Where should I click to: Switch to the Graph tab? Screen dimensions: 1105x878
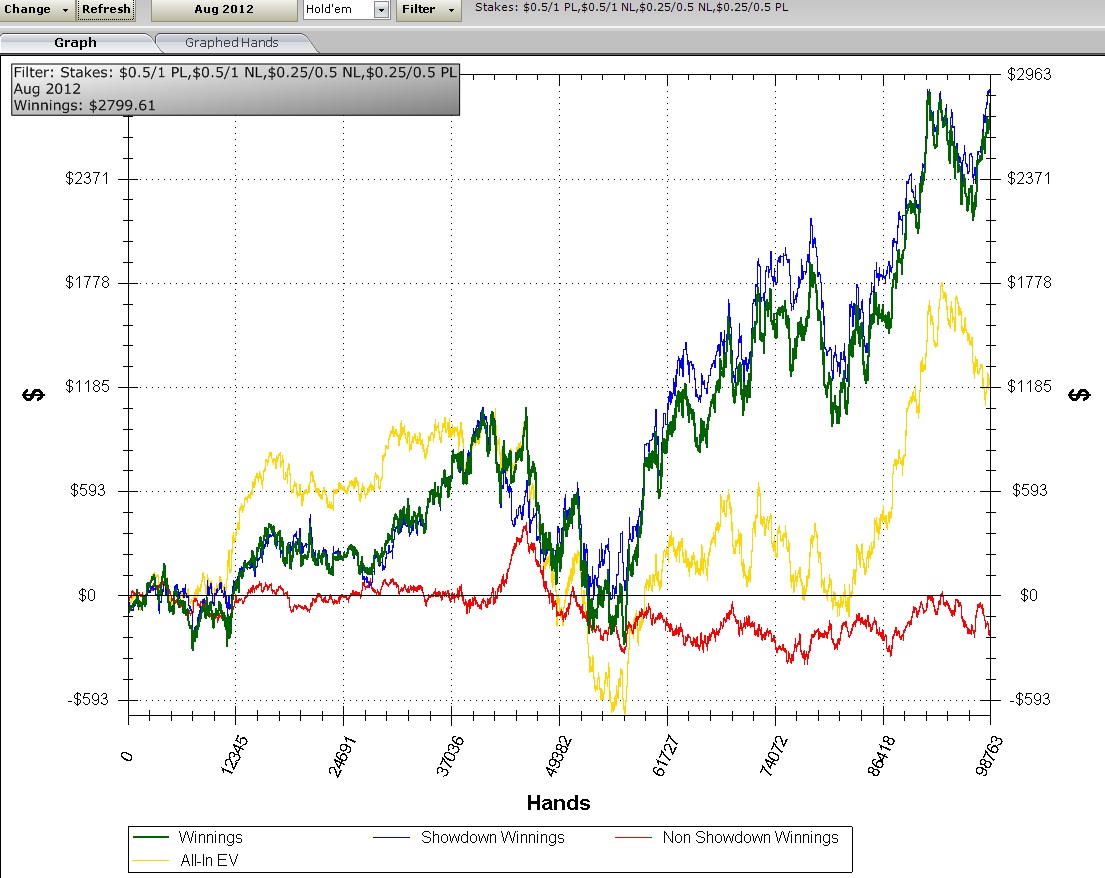click(76, 42)
